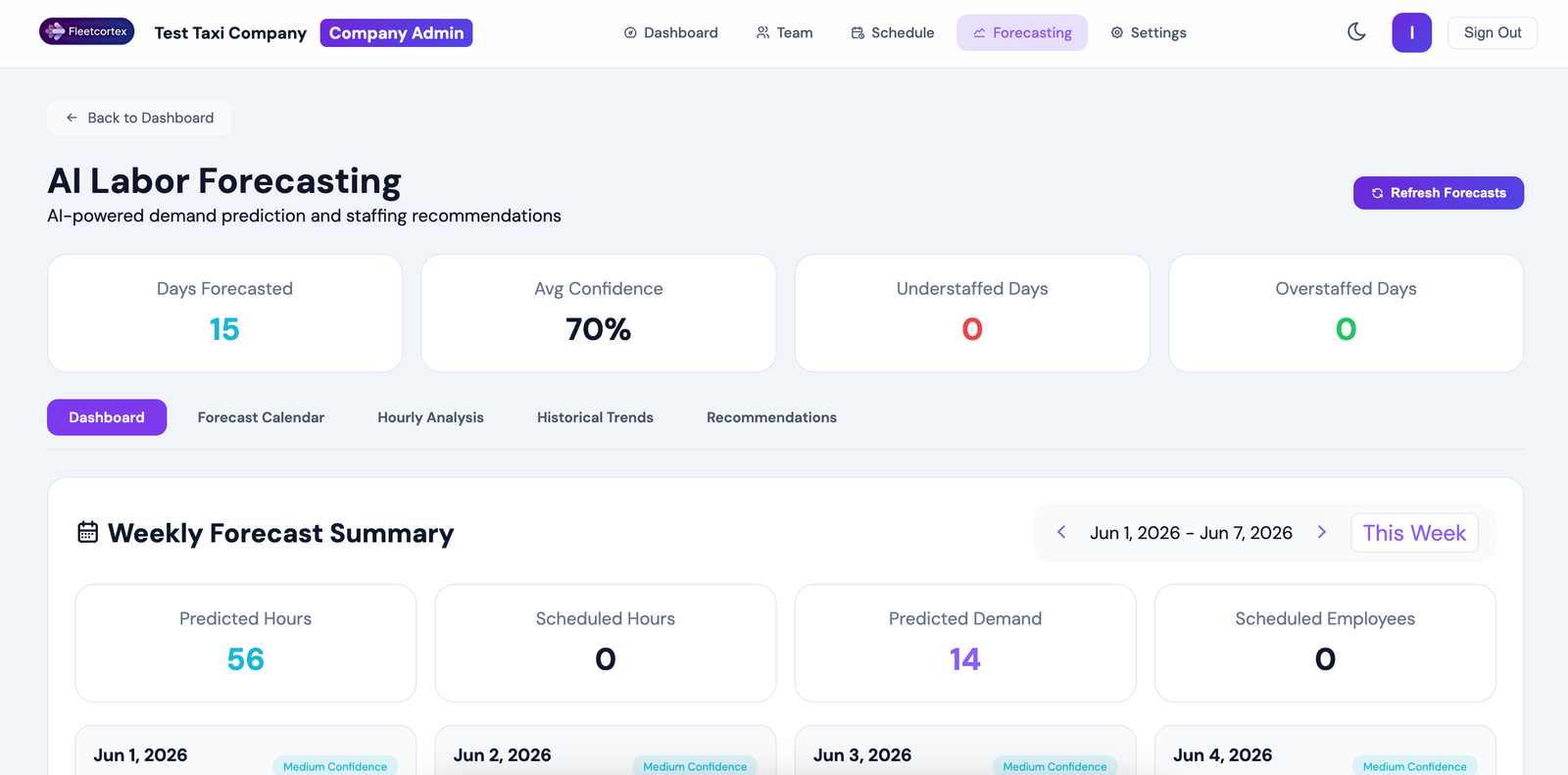Click the date range Jun 1 - Jun 7, 2026
1568x775 pixels.
pos(1191,533)
